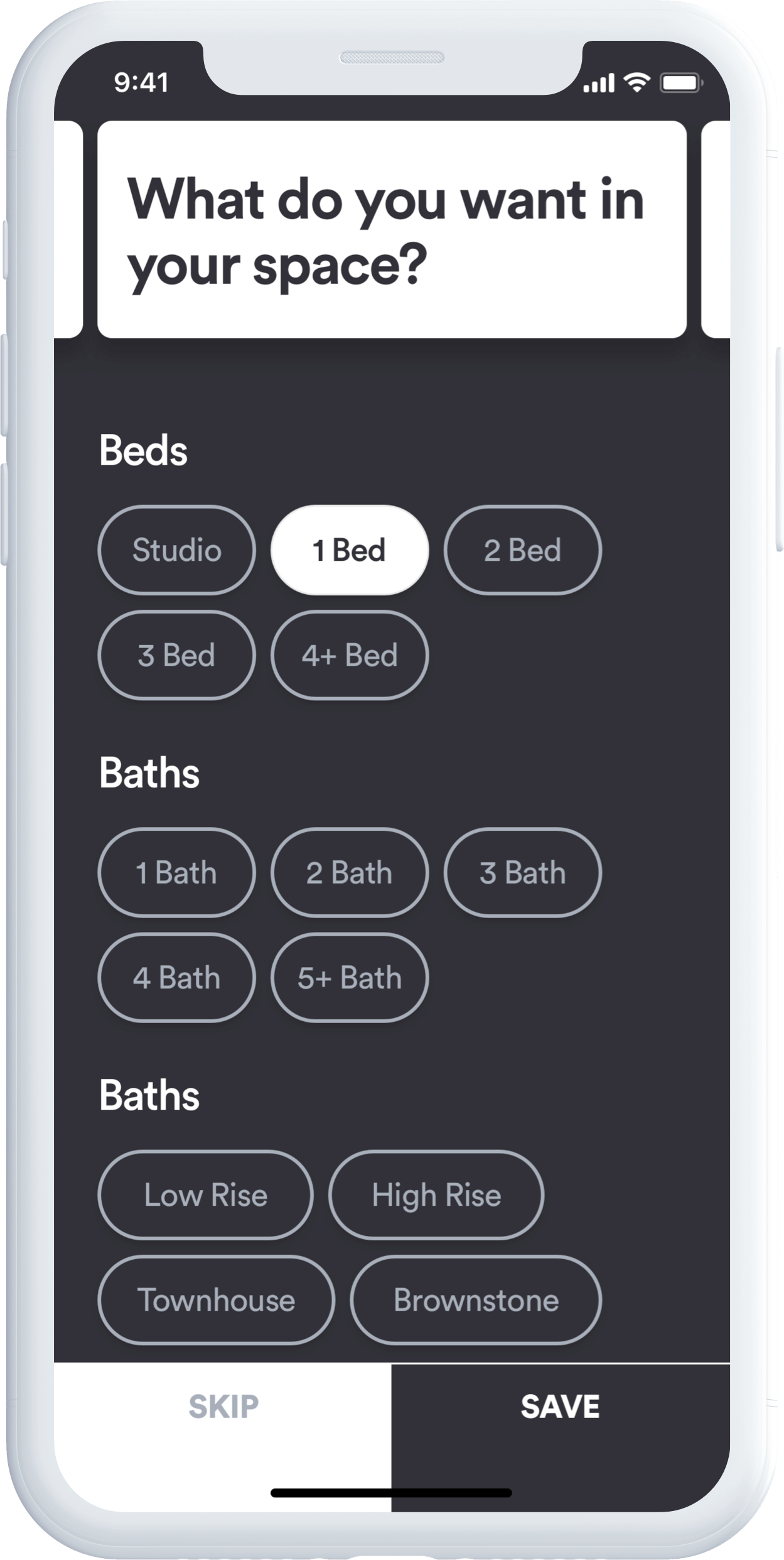Screen dimensions: 784x1560
Task: Select the High Rise chip
Action: click(436, 1194)
